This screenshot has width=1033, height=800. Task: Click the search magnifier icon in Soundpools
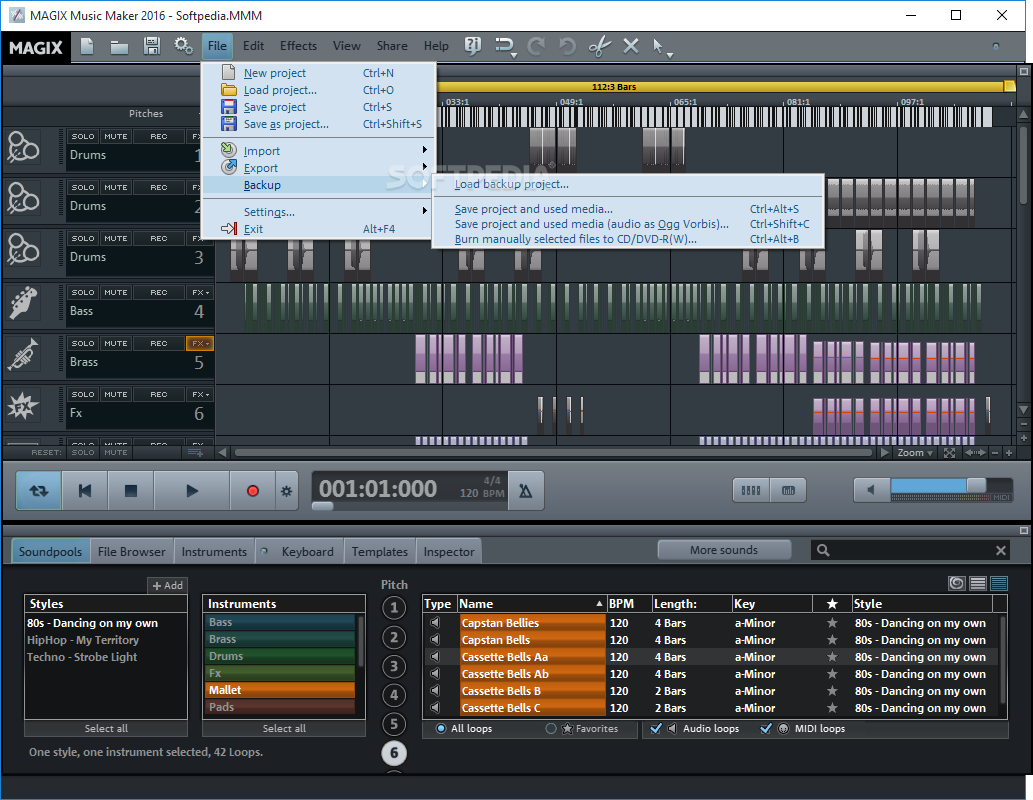[x=823, y=550]
